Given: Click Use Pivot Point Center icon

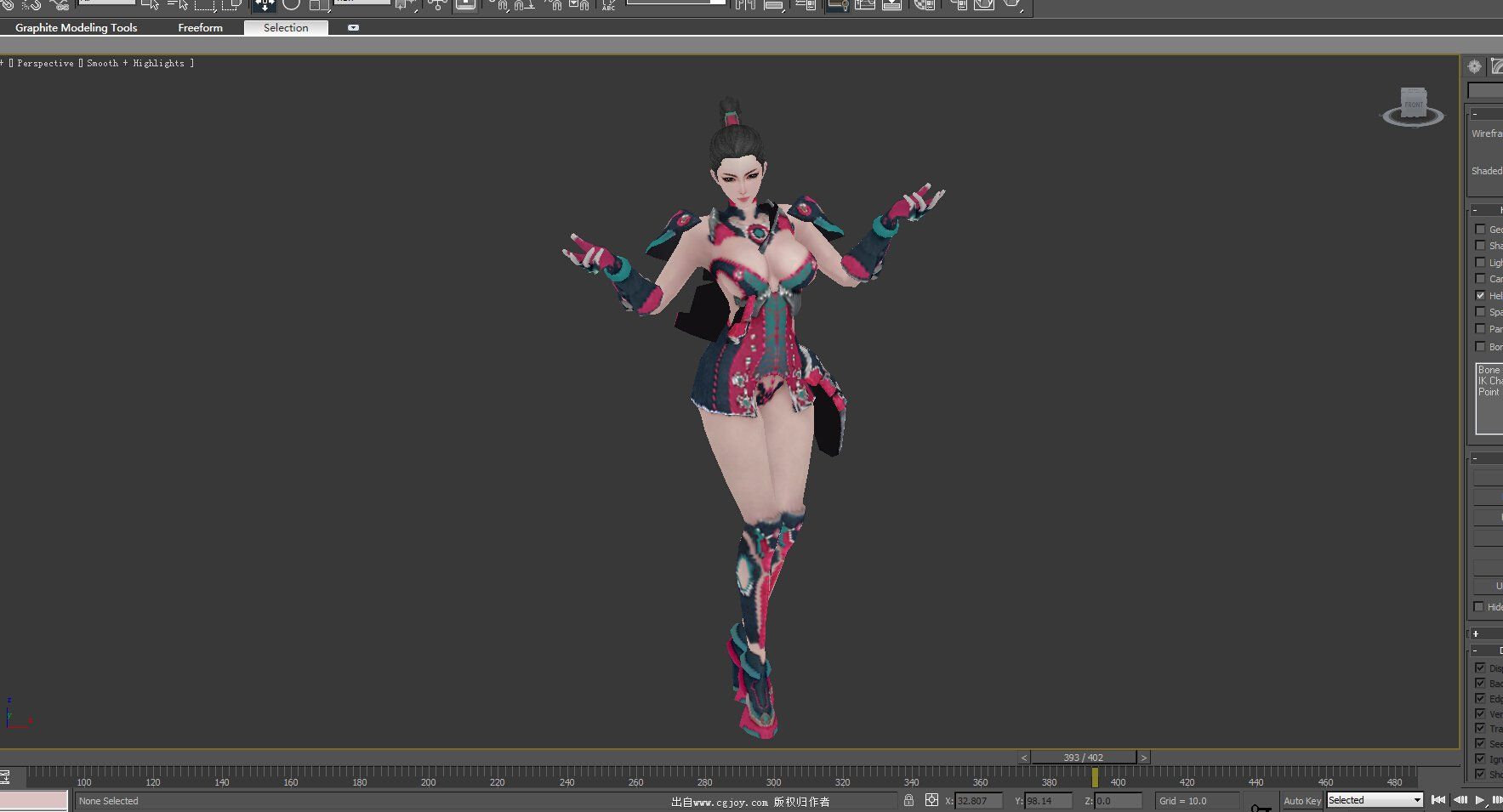Looking at the screenshot, I should click(x=406, y=4).
